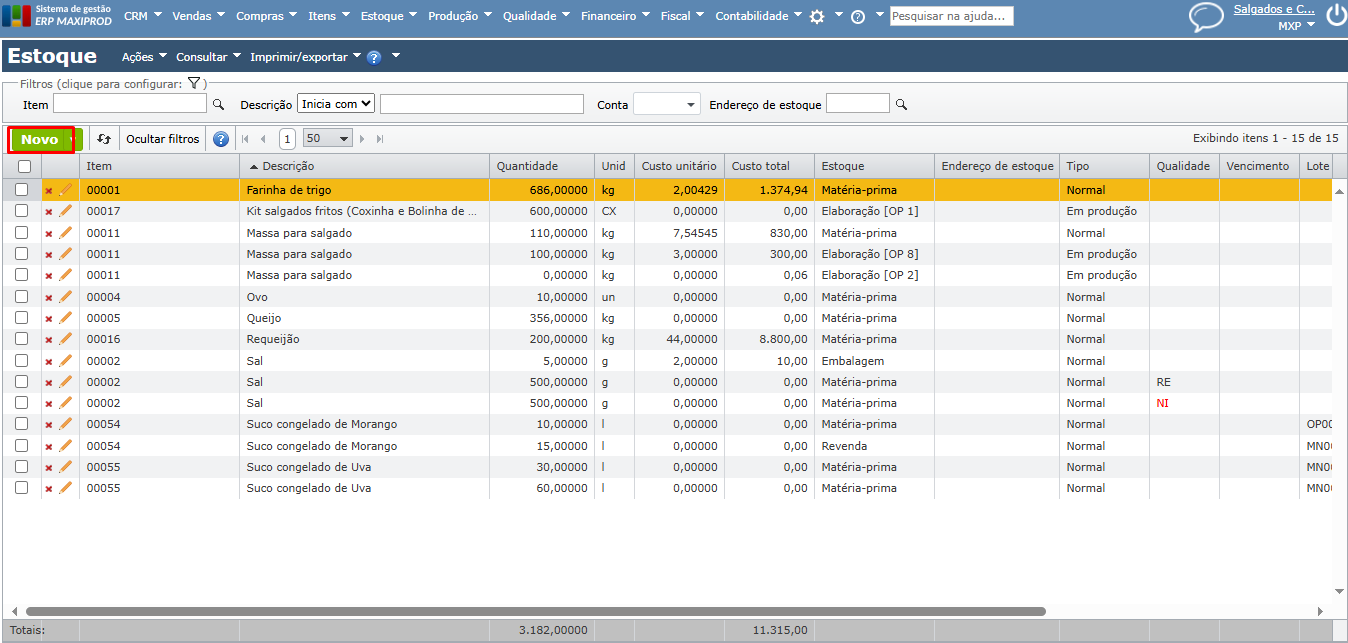Delete the Requeijão row with red X
1348x643 pixels.
(49, 340)
